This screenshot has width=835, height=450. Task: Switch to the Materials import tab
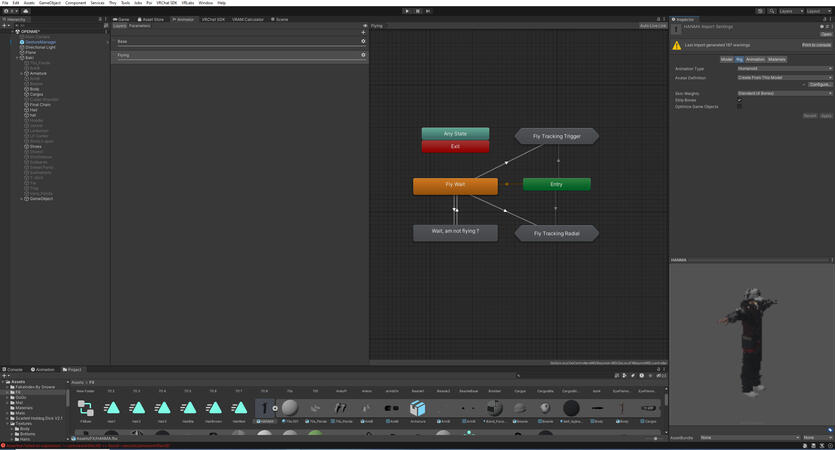[777, 60]
